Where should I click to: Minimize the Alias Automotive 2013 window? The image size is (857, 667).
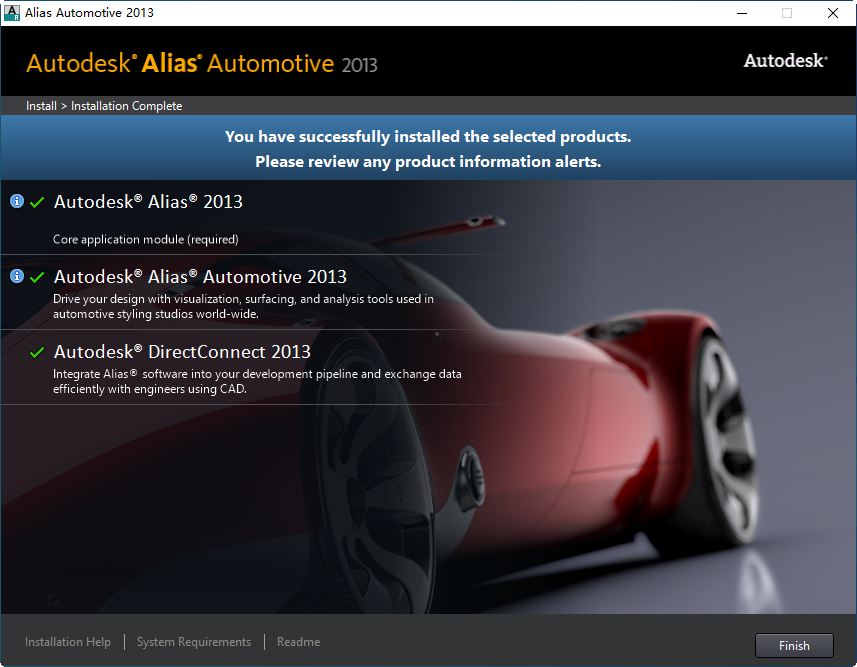pyautogui.click(x=742, y=13)
